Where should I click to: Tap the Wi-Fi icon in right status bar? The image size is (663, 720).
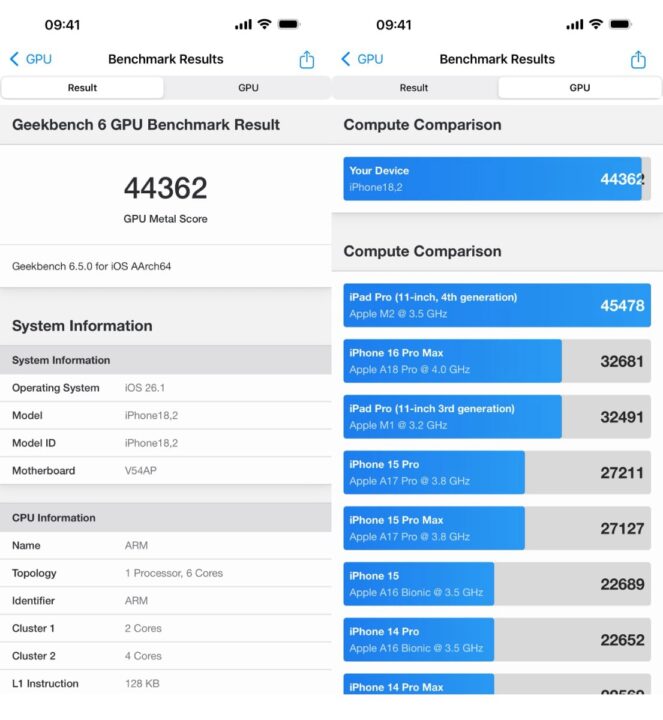(x=596, y=24)
